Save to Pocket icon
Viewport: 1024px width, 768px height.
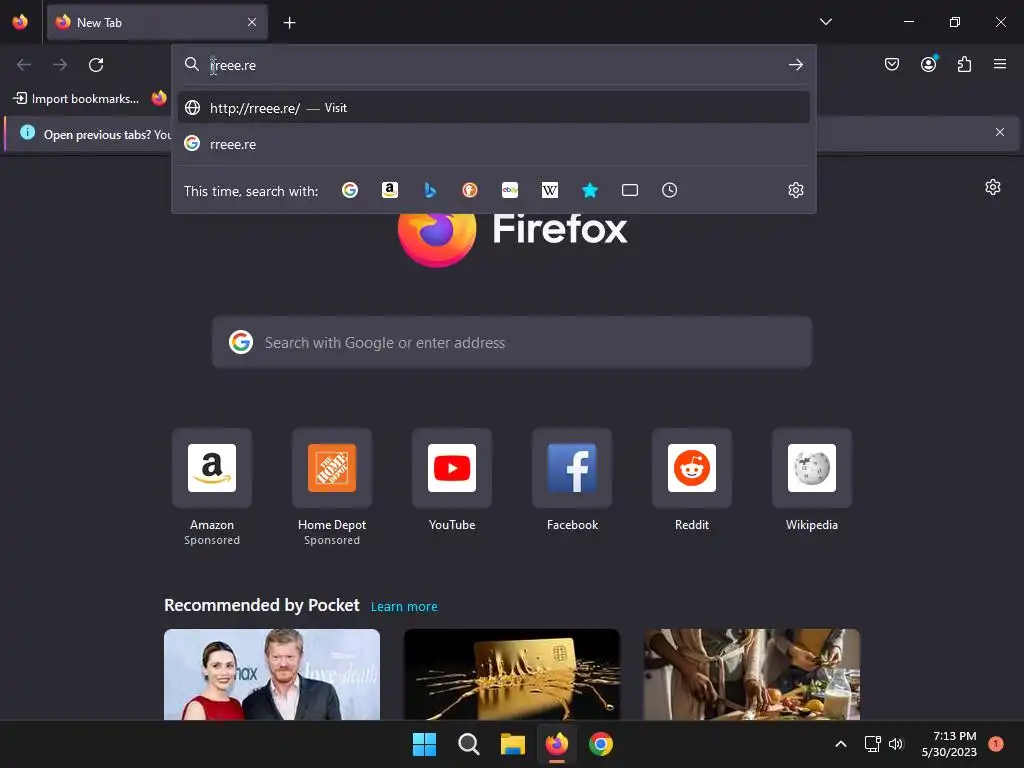(x=891, y=64)
